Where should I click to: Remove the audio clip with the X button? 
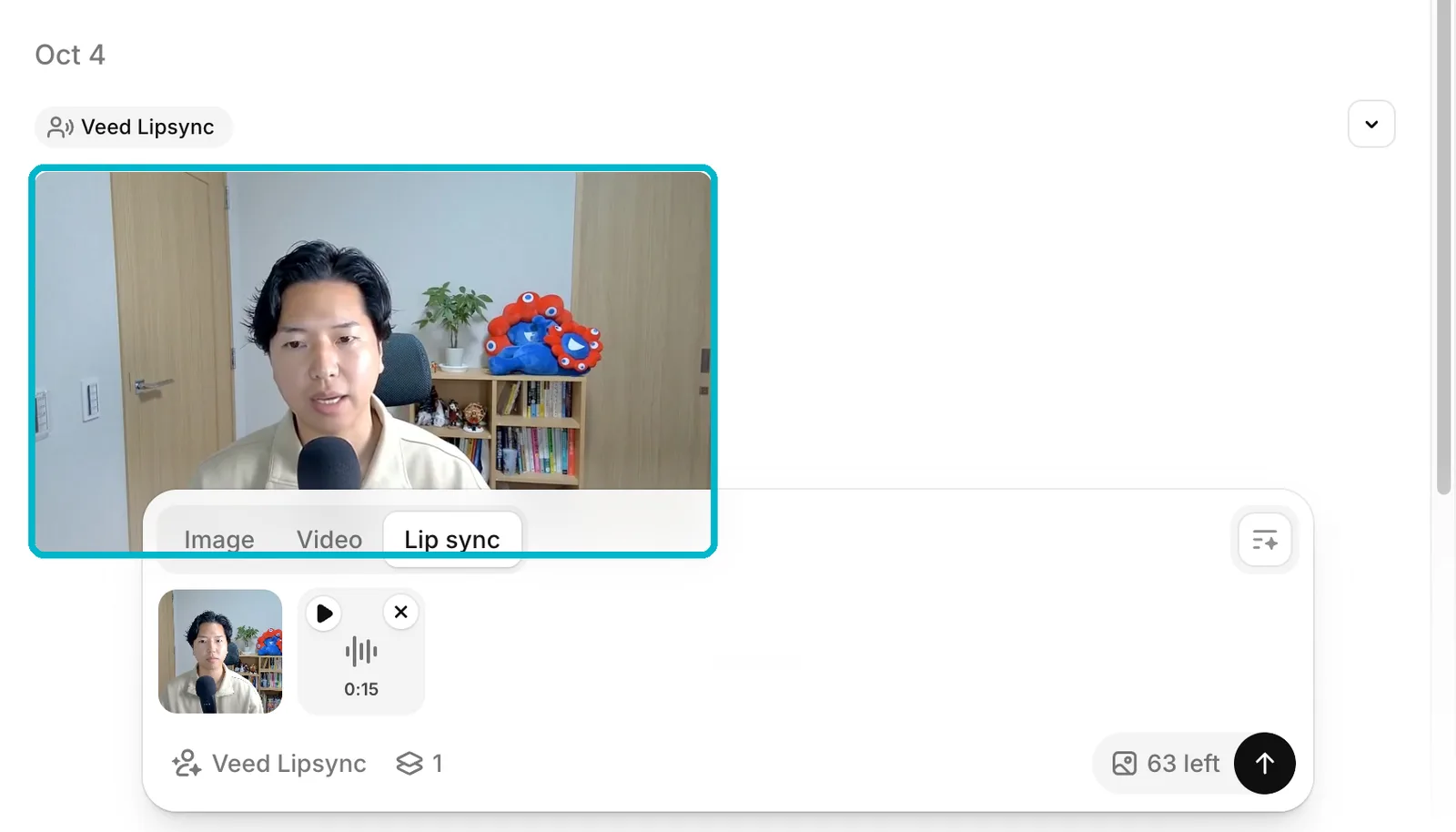(401, 612)
